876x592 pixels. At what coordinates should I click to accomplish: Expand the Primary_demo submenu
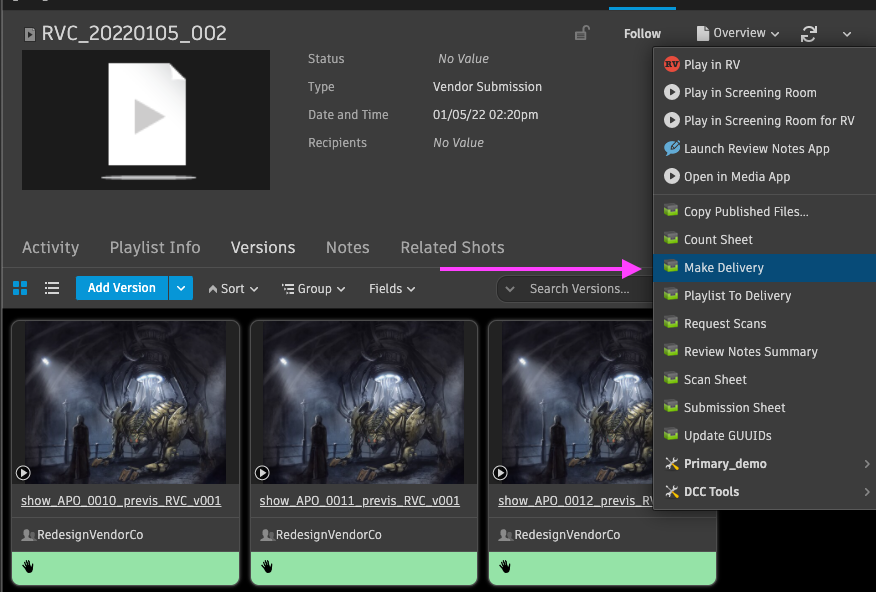tap(867, 464)
